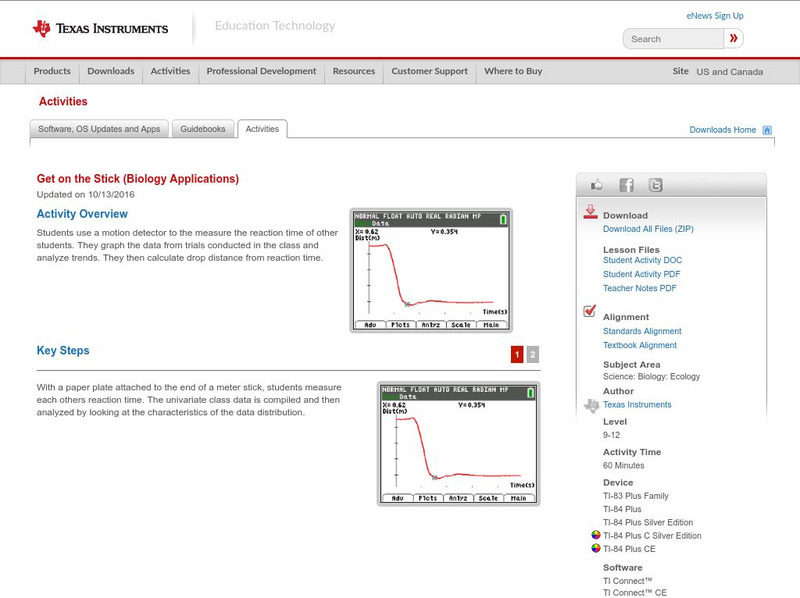Click inside the Search input field
Viewport: 800px width, 598px height.
(675, 38)
